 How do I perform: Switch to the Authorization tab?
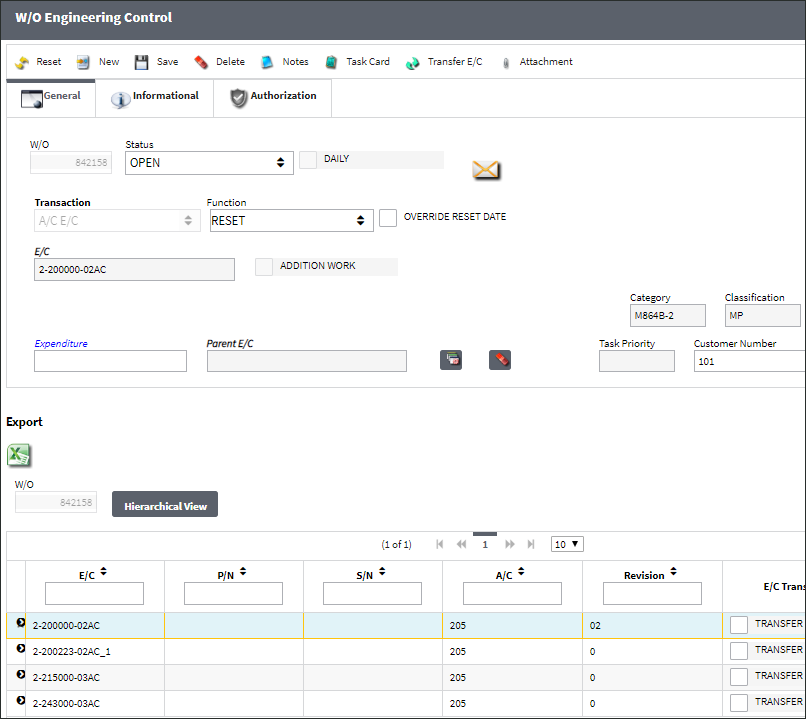click(x=272, y=98)
